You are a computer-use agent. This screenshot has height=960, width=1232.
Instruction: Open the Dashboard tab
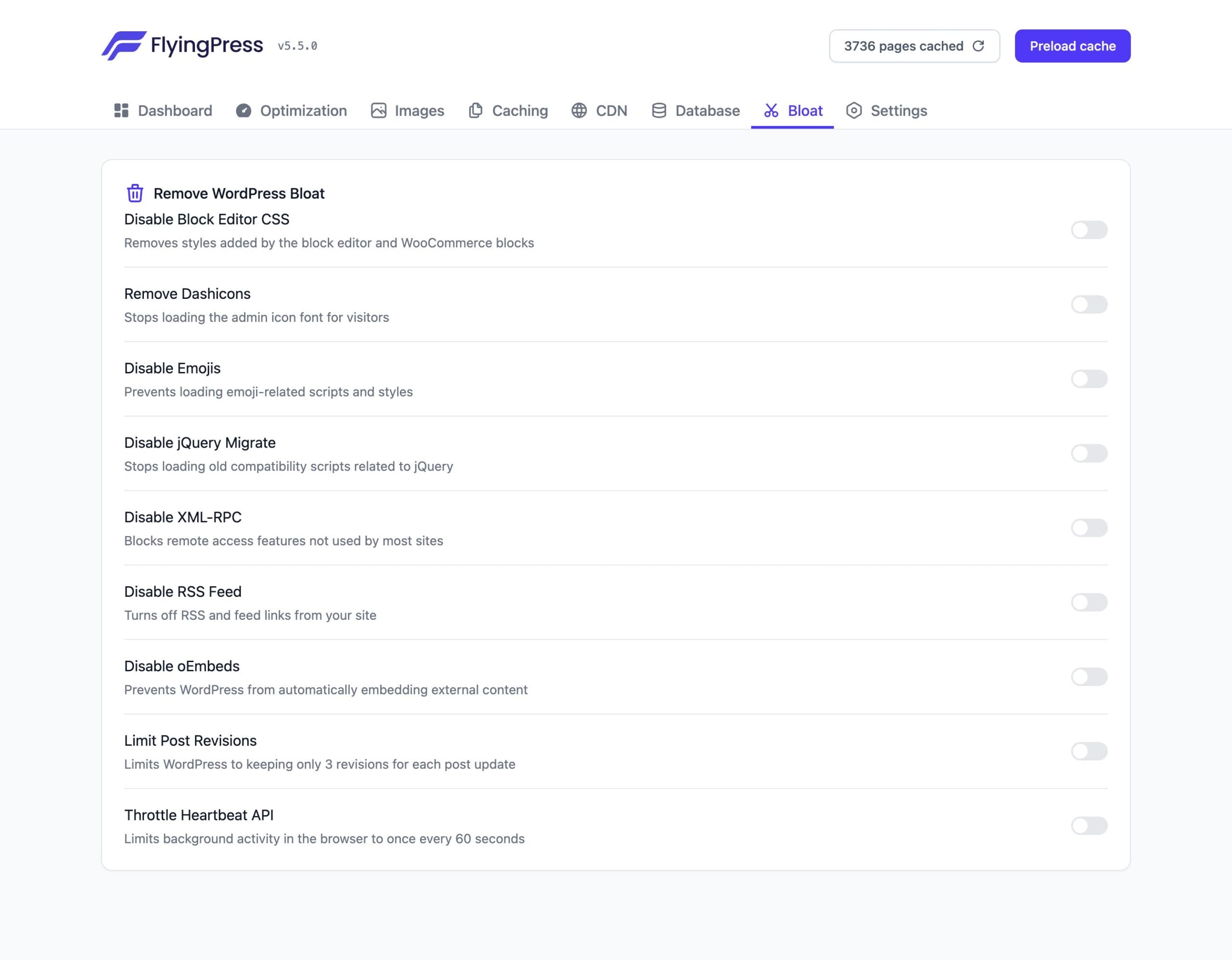point(163,111)
